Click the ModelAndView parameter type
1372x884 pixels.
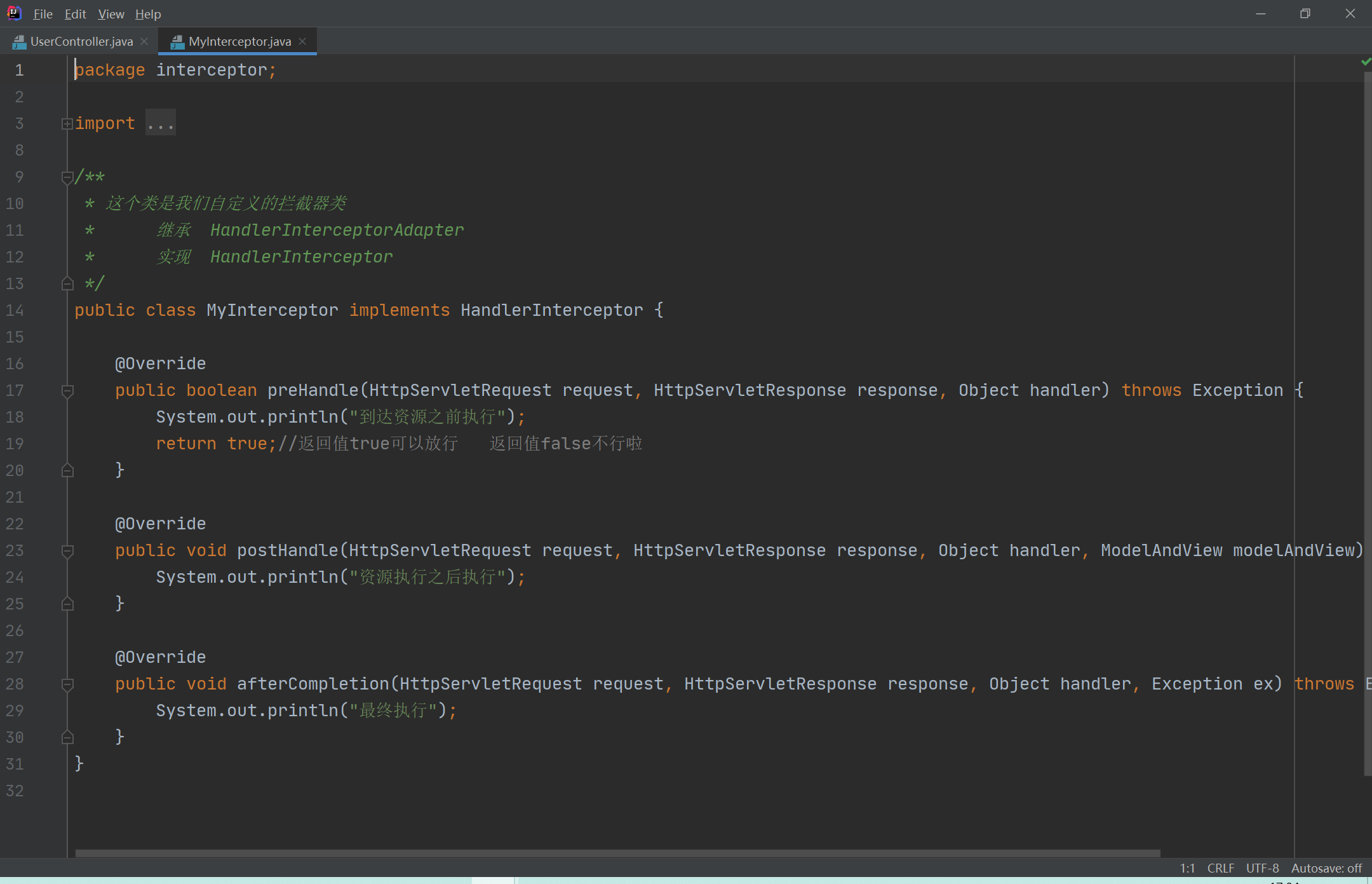click(x=1162, y=550)
